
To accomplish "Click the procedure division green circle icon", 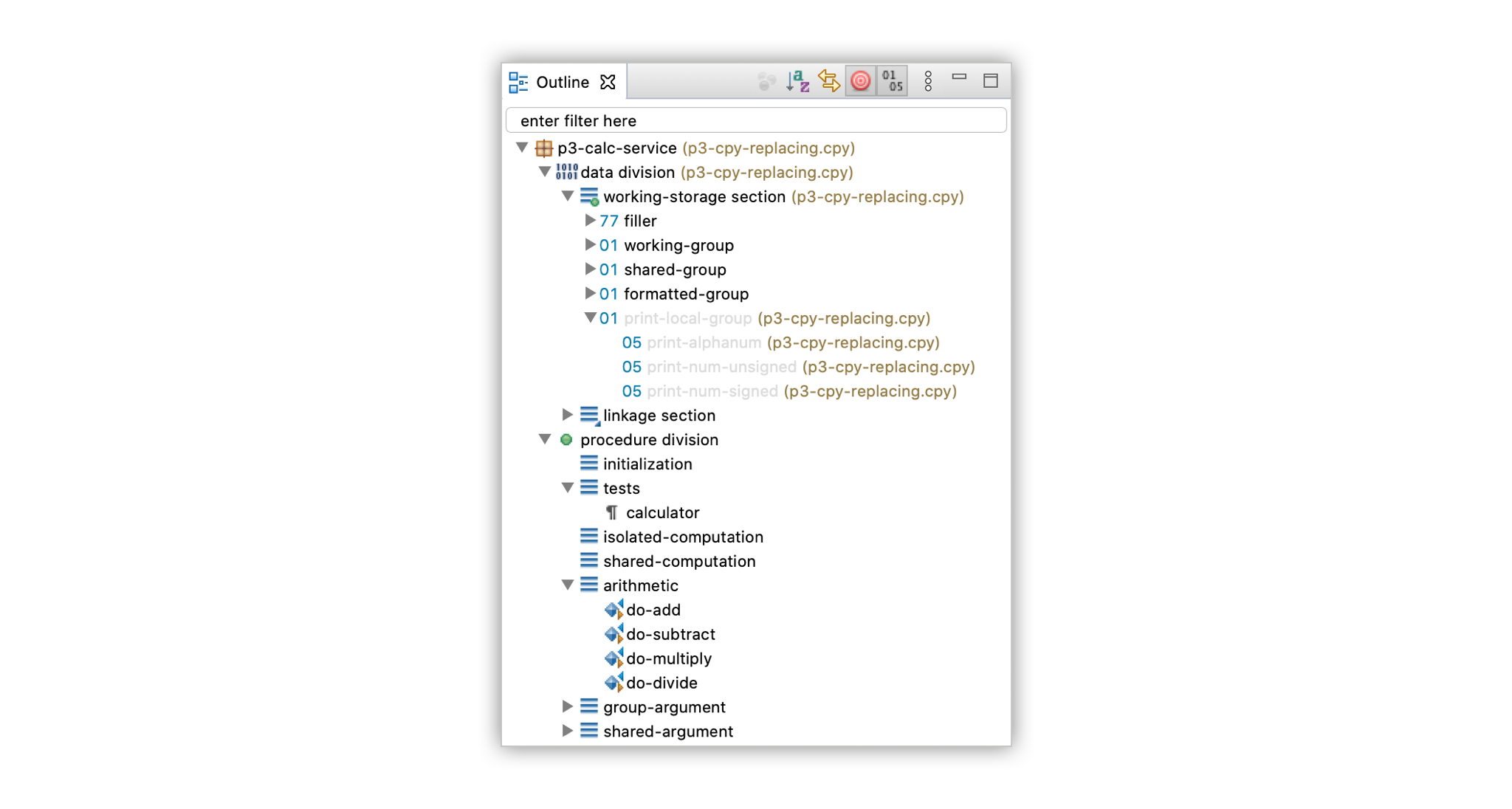I will click(566, 440).
